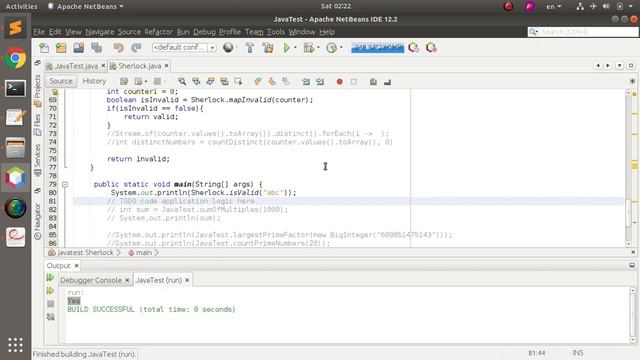Clean and Build project with broom icon
Image resolution: width=640 pixels, height=360 pixels.
(268, 48)
